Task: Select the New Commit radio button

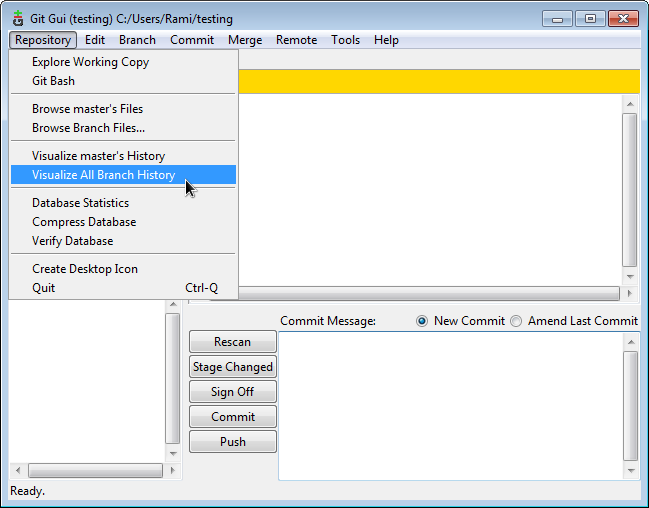Action: (x=422, y=321)
